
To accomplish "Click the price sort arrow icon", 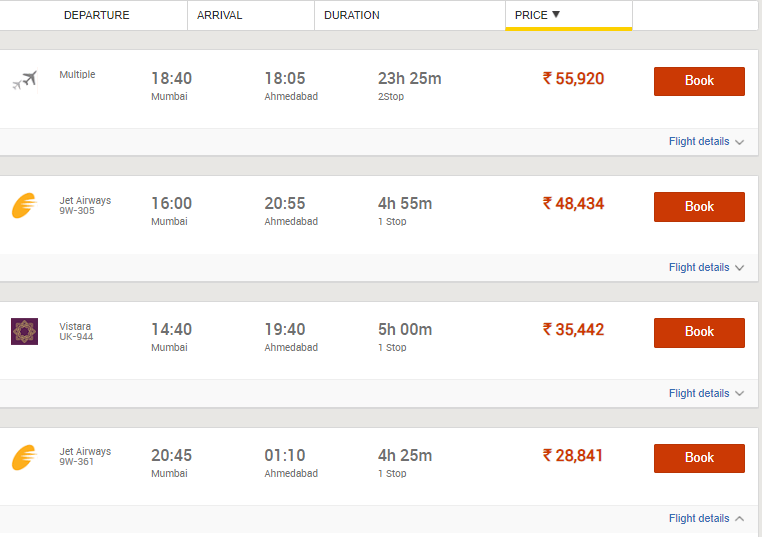I will tap(556, 15).
